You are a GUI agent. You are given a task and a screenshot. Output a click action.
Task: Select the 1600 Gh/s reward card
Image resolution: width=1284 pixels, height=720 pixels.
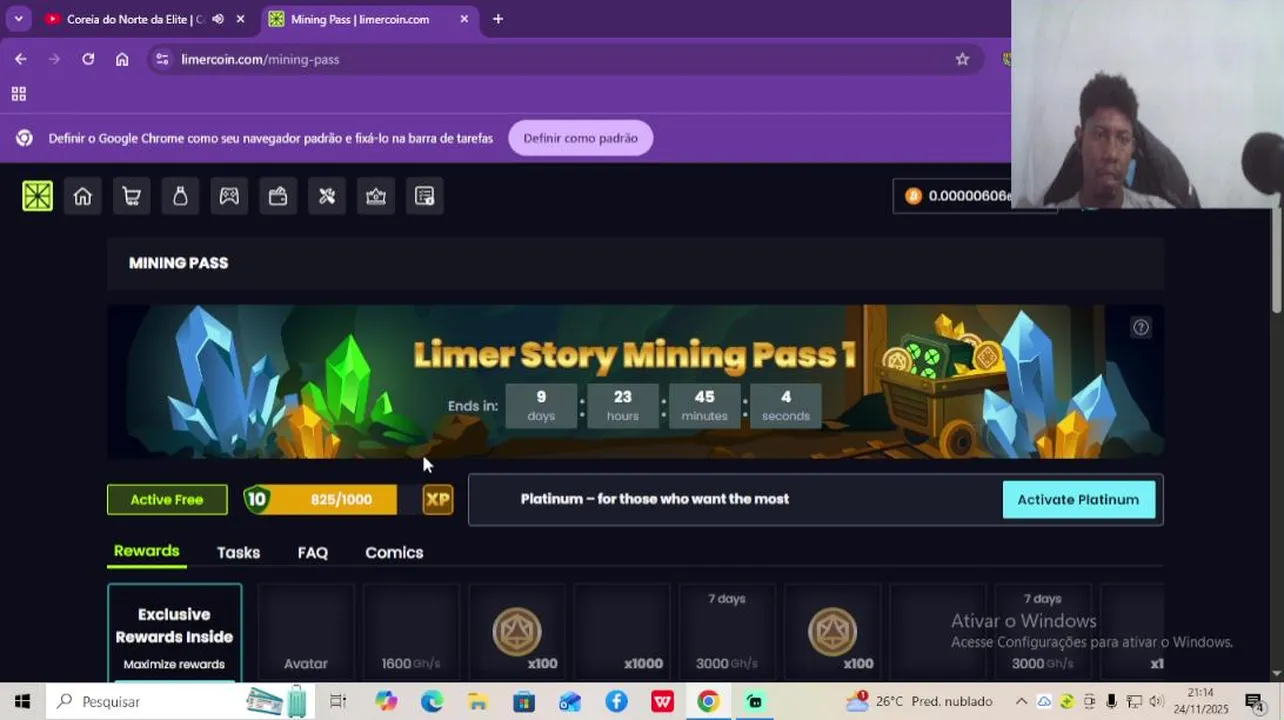(x=411, y=633)
